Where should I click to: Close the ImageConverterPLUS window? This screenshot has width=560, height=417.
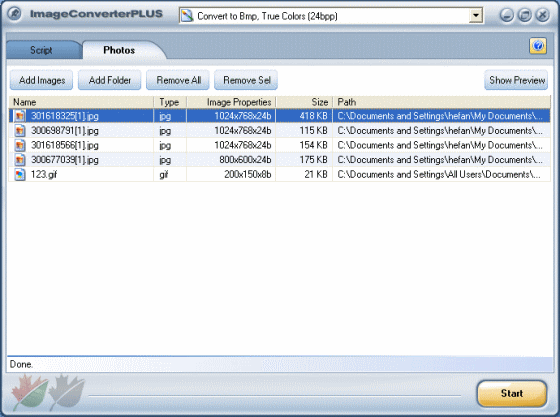coord(542,15)
